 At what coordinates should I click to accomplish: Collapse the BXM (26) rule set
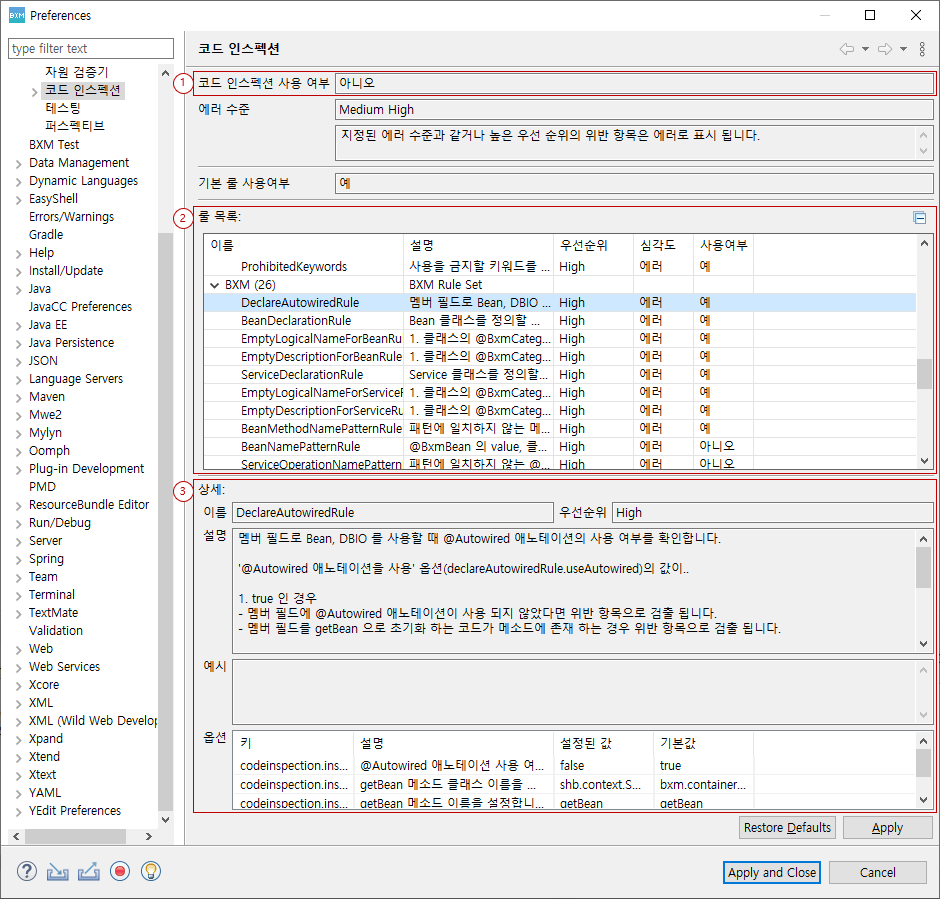pos(214,285)
